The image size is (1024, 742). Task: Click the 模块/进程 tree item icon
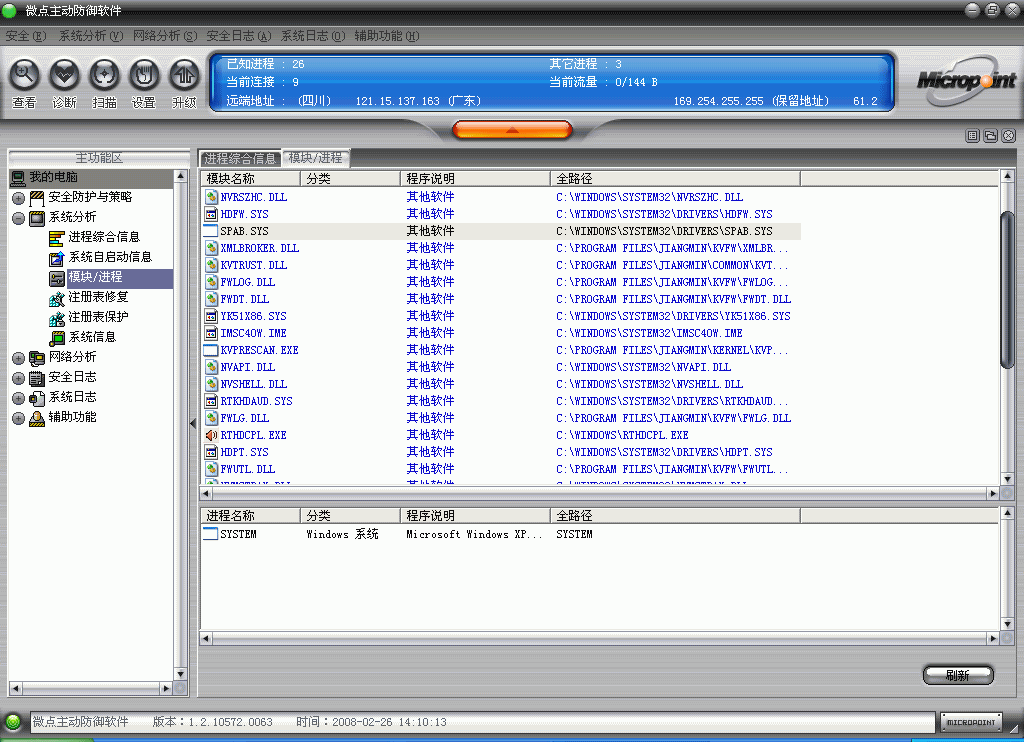57,278
